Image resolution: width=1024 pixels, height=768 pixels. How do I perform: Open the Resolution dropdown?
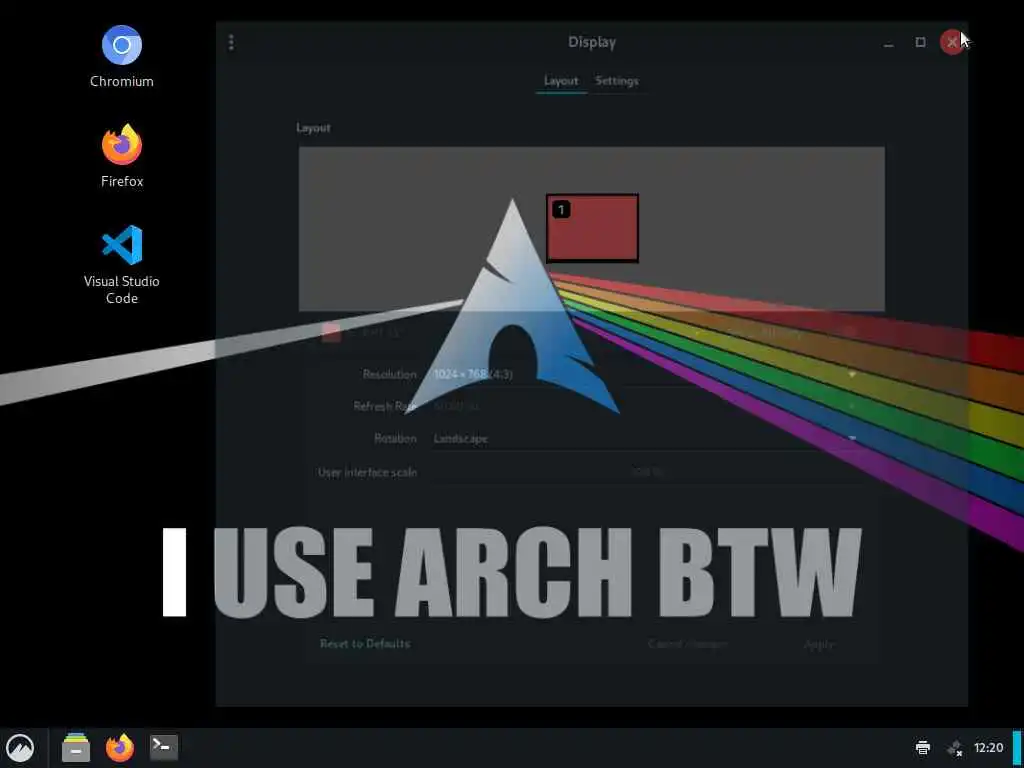645,374
